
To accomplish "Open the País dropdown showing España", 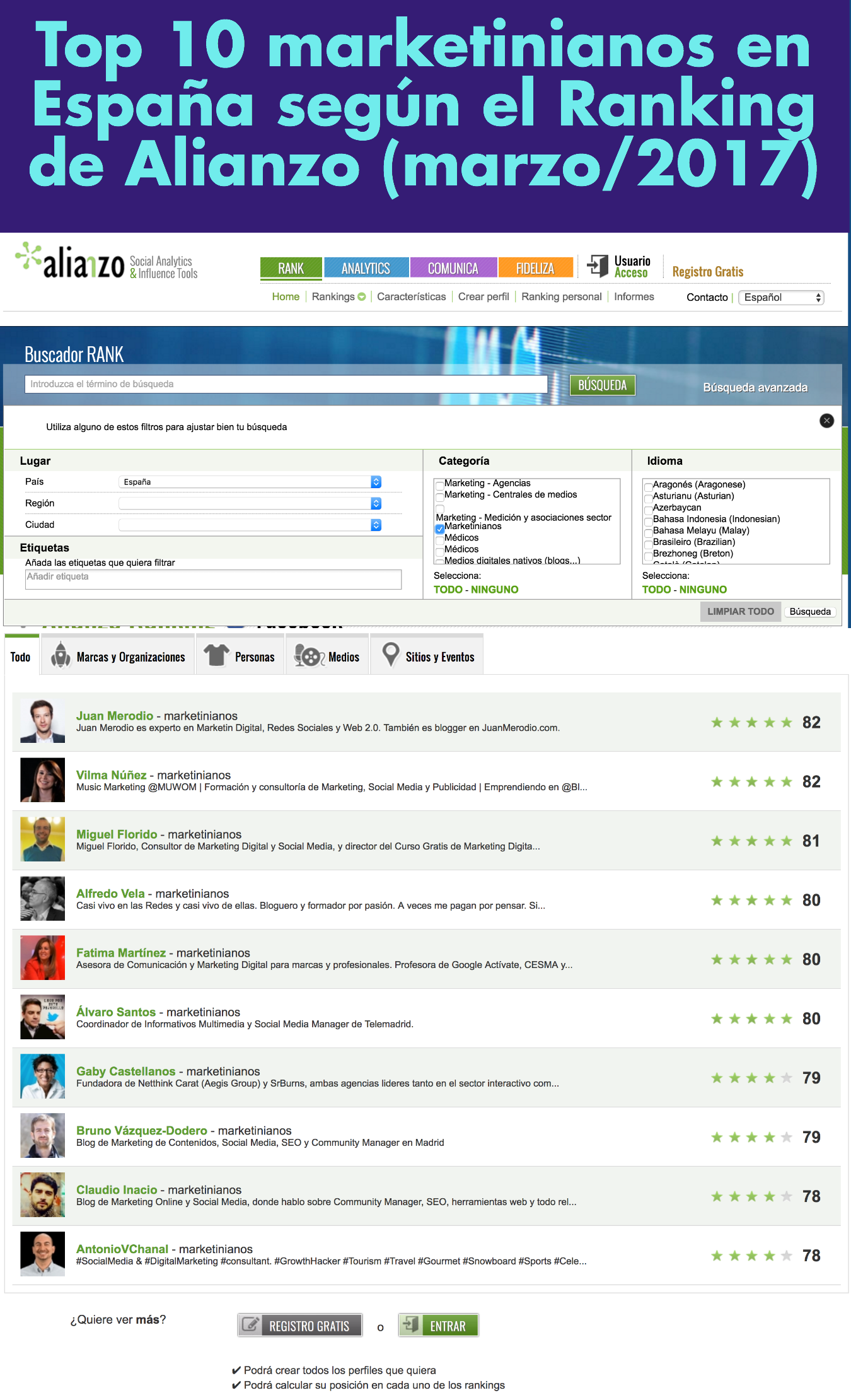I will click(x=250, y=482).
